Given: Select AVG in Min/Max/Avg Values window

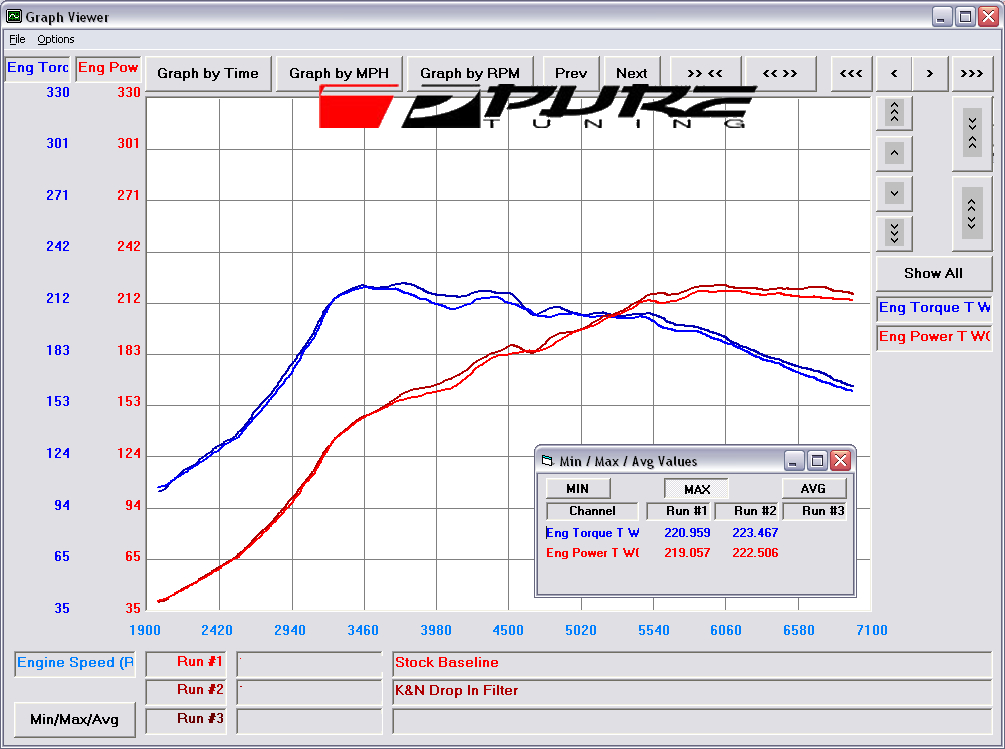Looking at the screenshot, I should 813,488.
